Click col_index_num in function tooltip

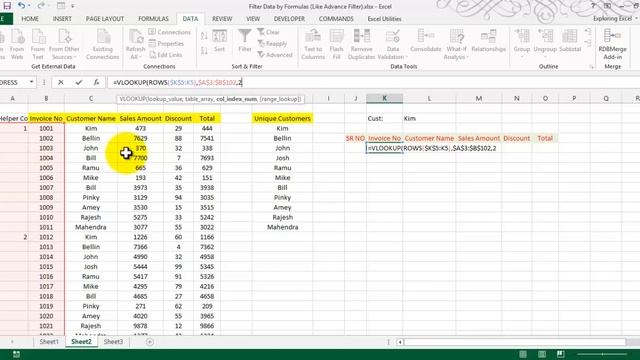click(236, 99)
